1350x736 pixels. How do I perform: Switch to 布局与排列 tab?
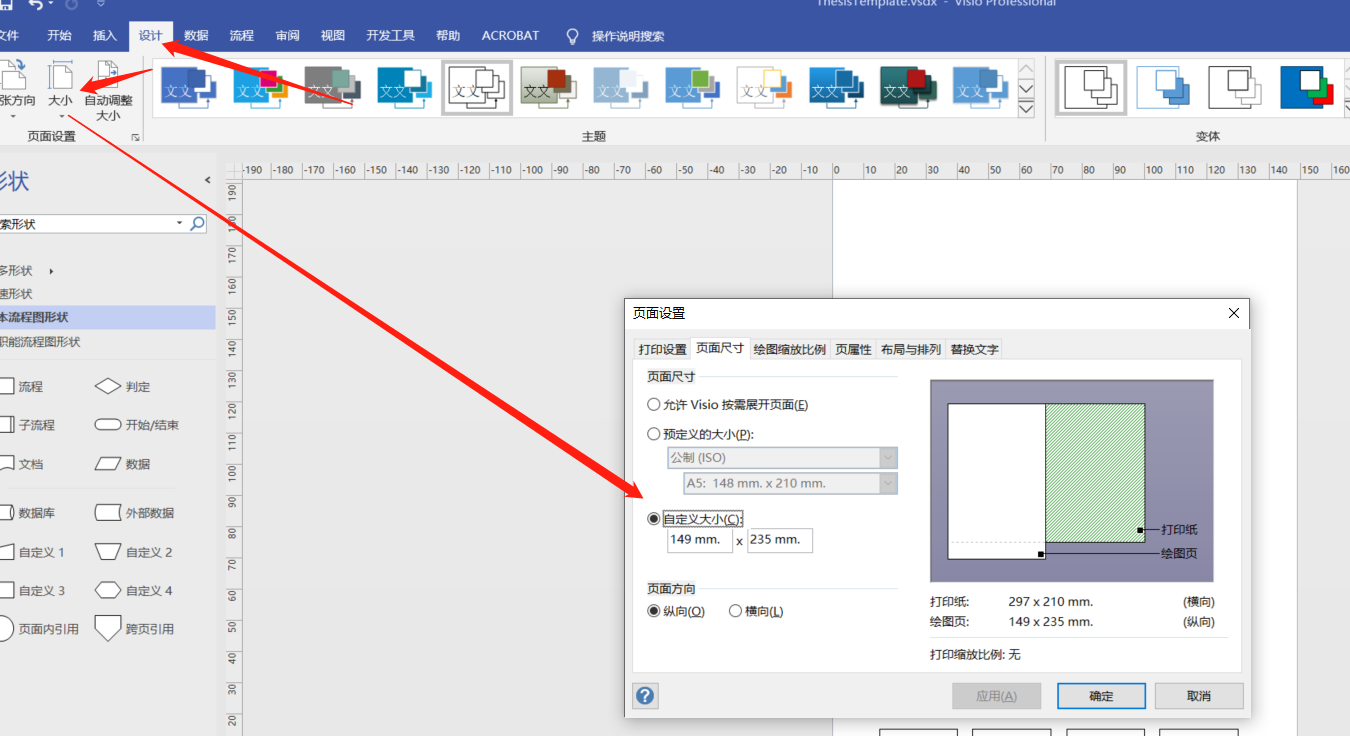coord(911,349)
